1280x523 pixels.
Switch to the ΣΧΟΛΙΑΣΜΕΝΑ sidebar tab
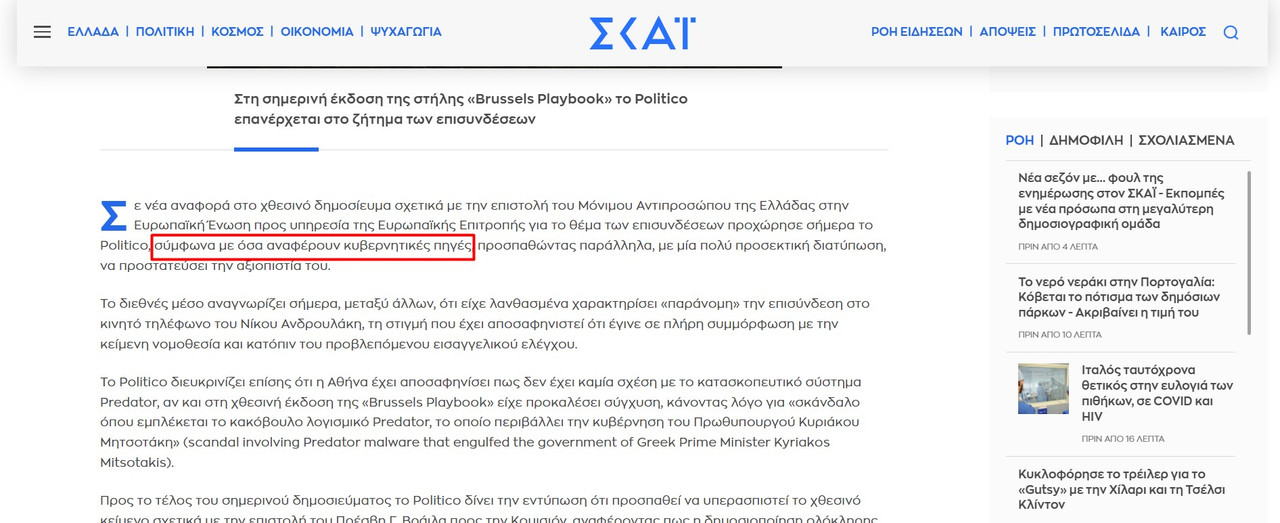[x=1186, y=140]
